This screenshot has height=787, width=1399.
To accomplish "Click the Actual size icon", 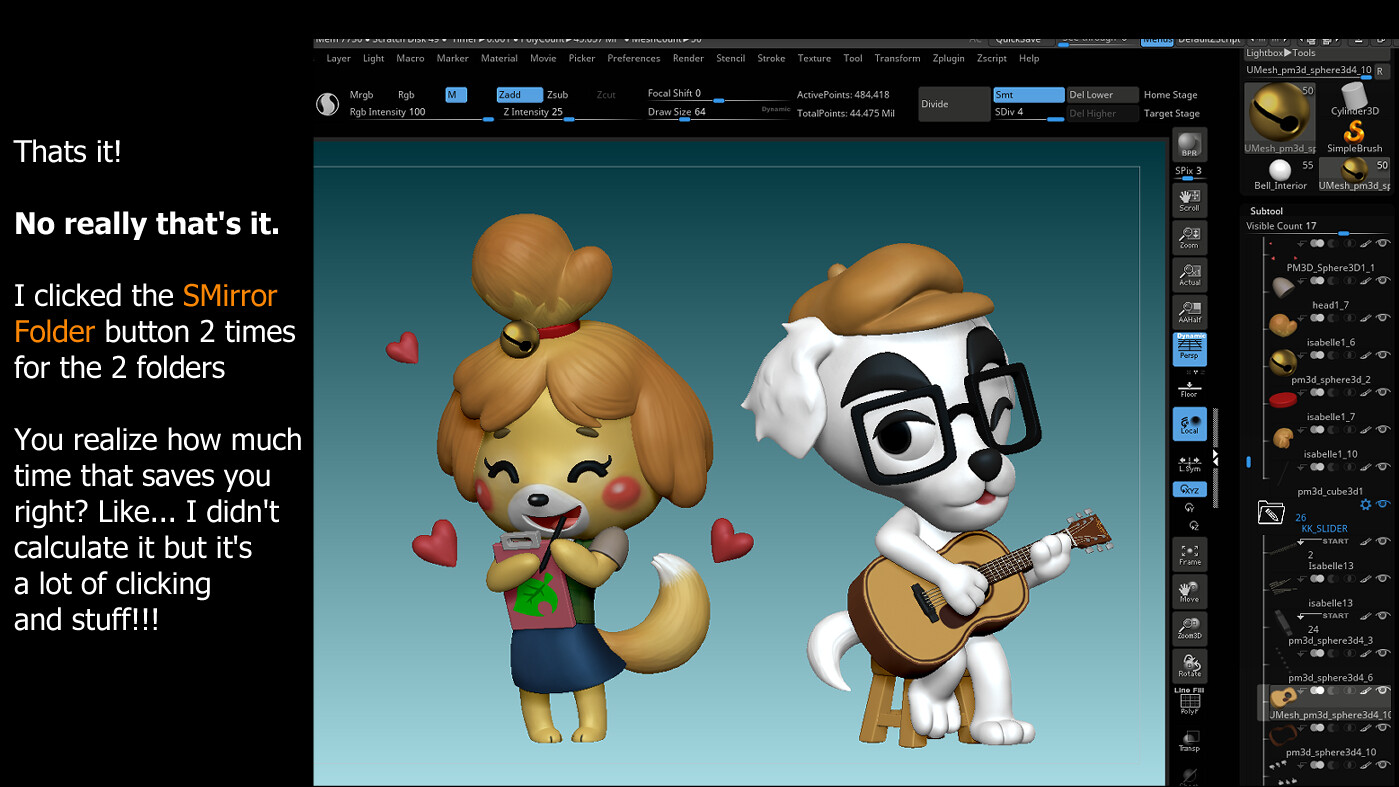I will point(1189,274).
